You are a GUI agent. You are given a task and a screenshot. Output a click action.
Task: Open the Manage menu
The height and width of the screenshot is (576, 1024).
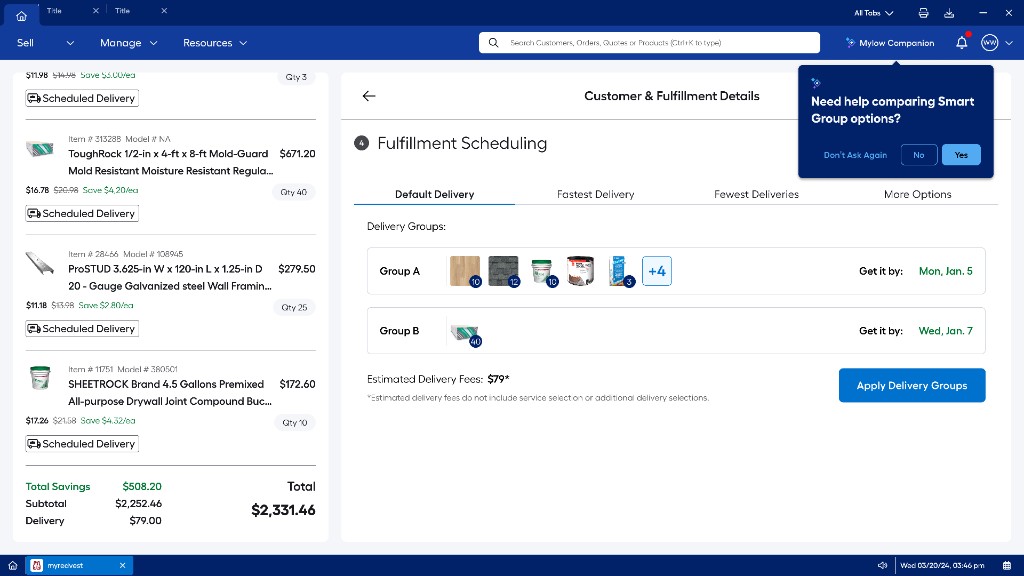[128, 43]
